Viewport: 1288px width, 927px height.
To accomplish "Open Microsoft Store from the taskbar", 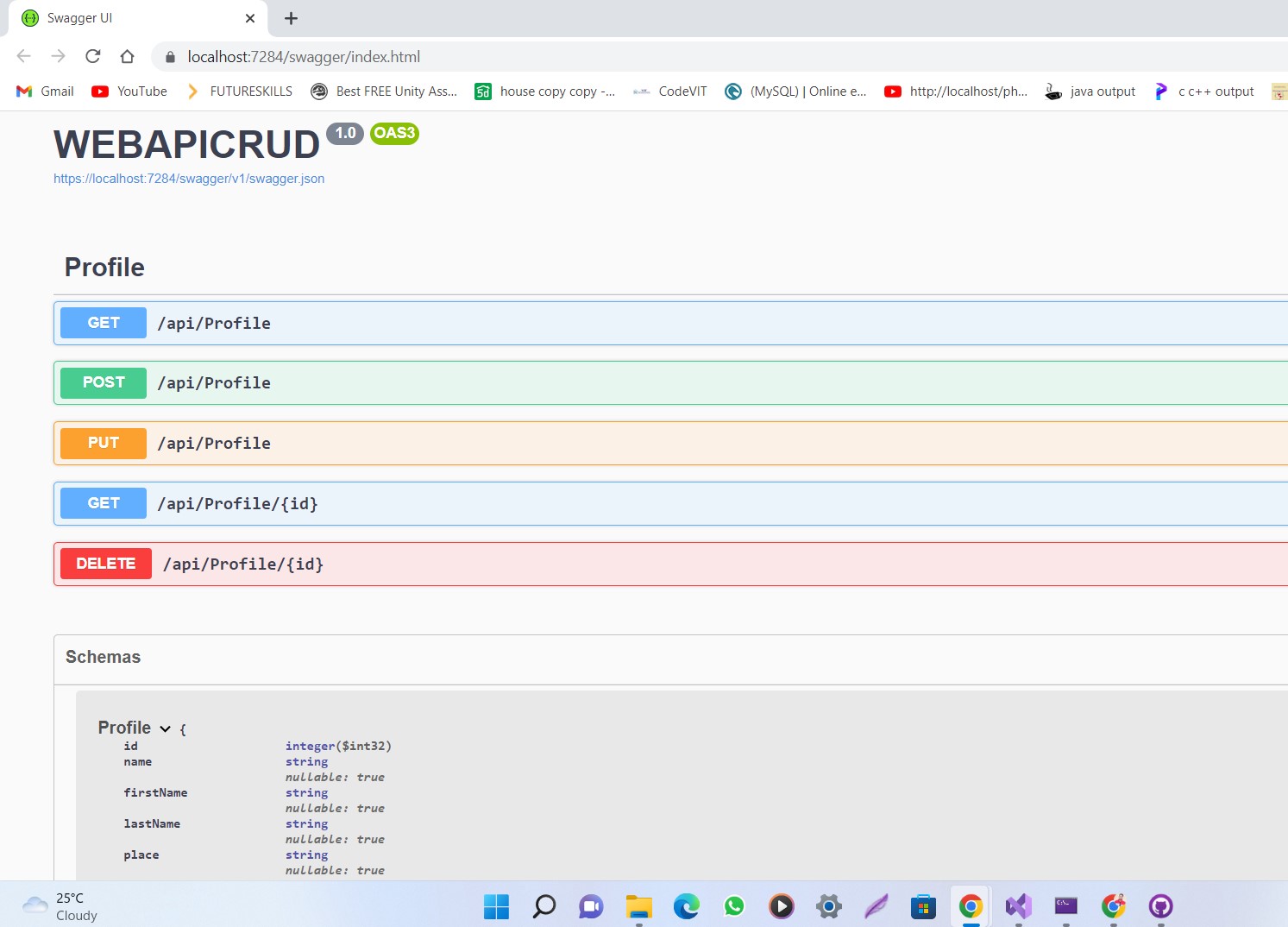I will (923, 906).
